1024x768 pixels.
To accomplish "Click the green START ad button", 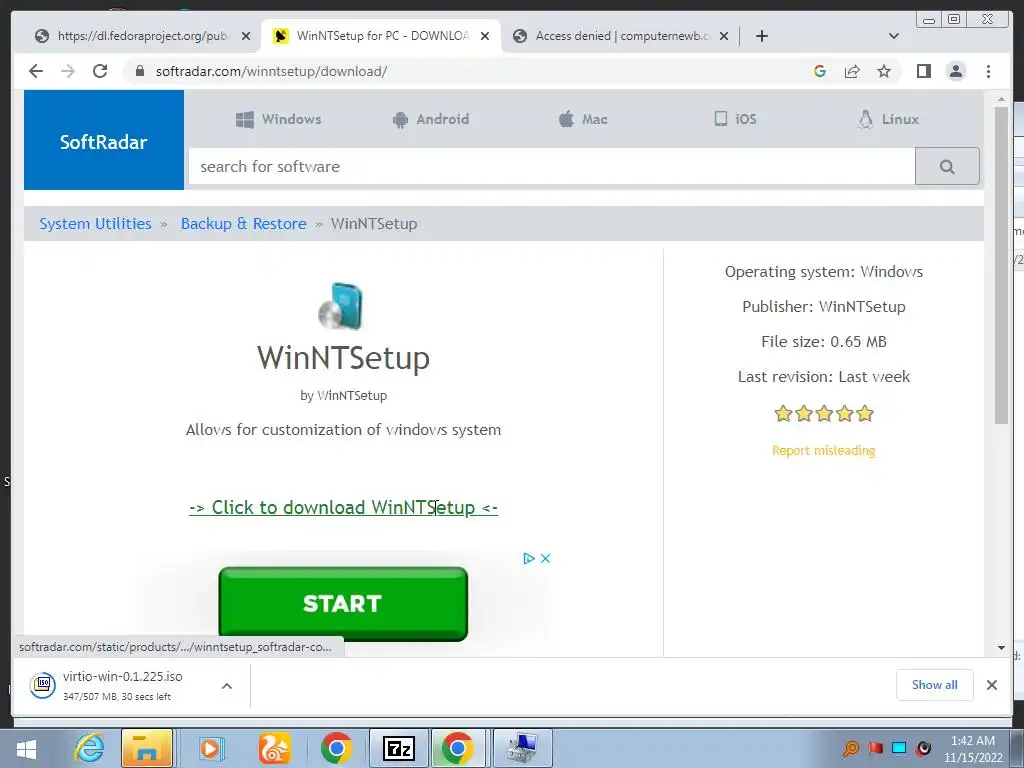I will point(343,603).
